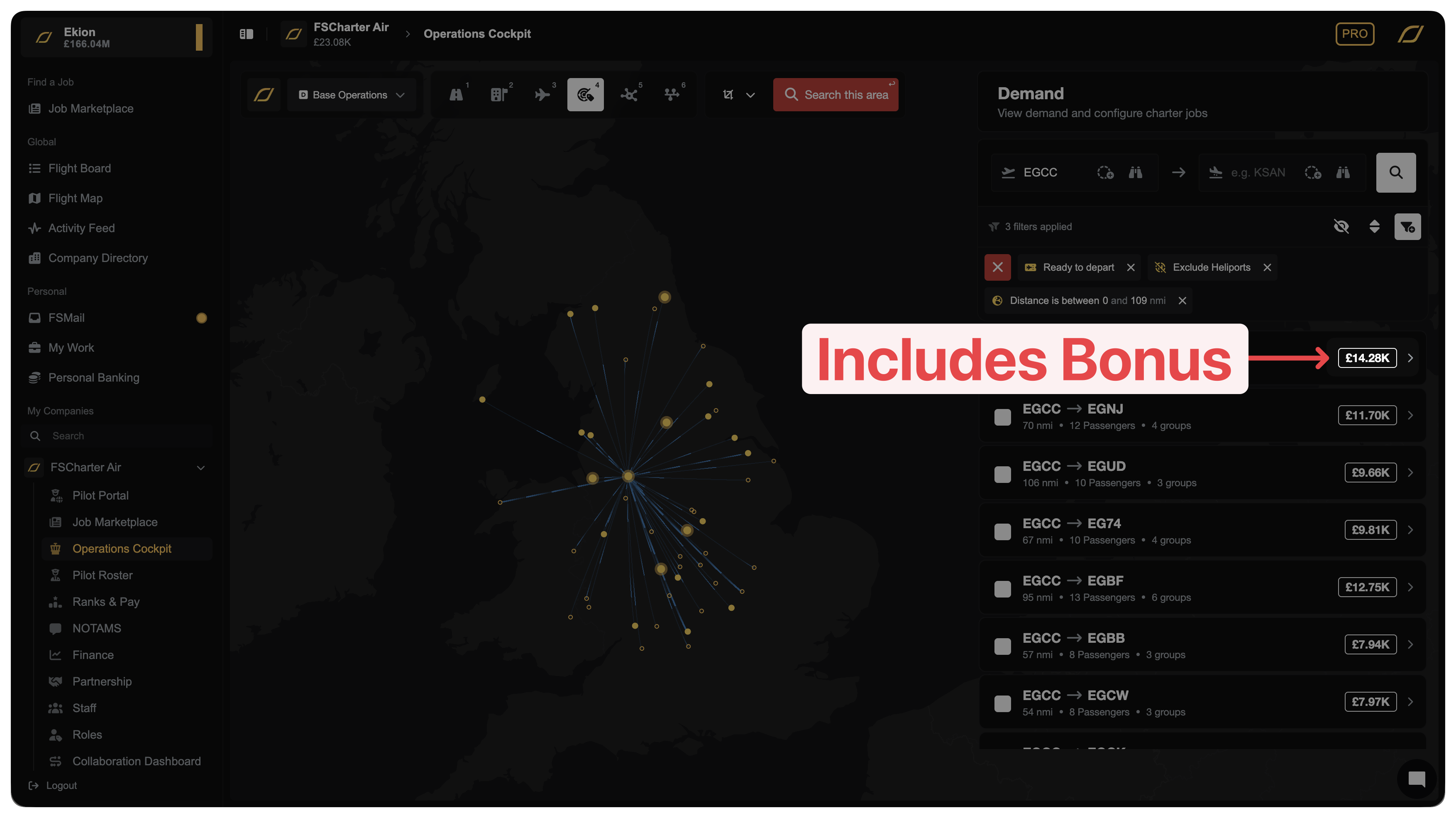Expand the crop tool dropdown chevron
1456x818 pixels.
(x=750, y=95)
